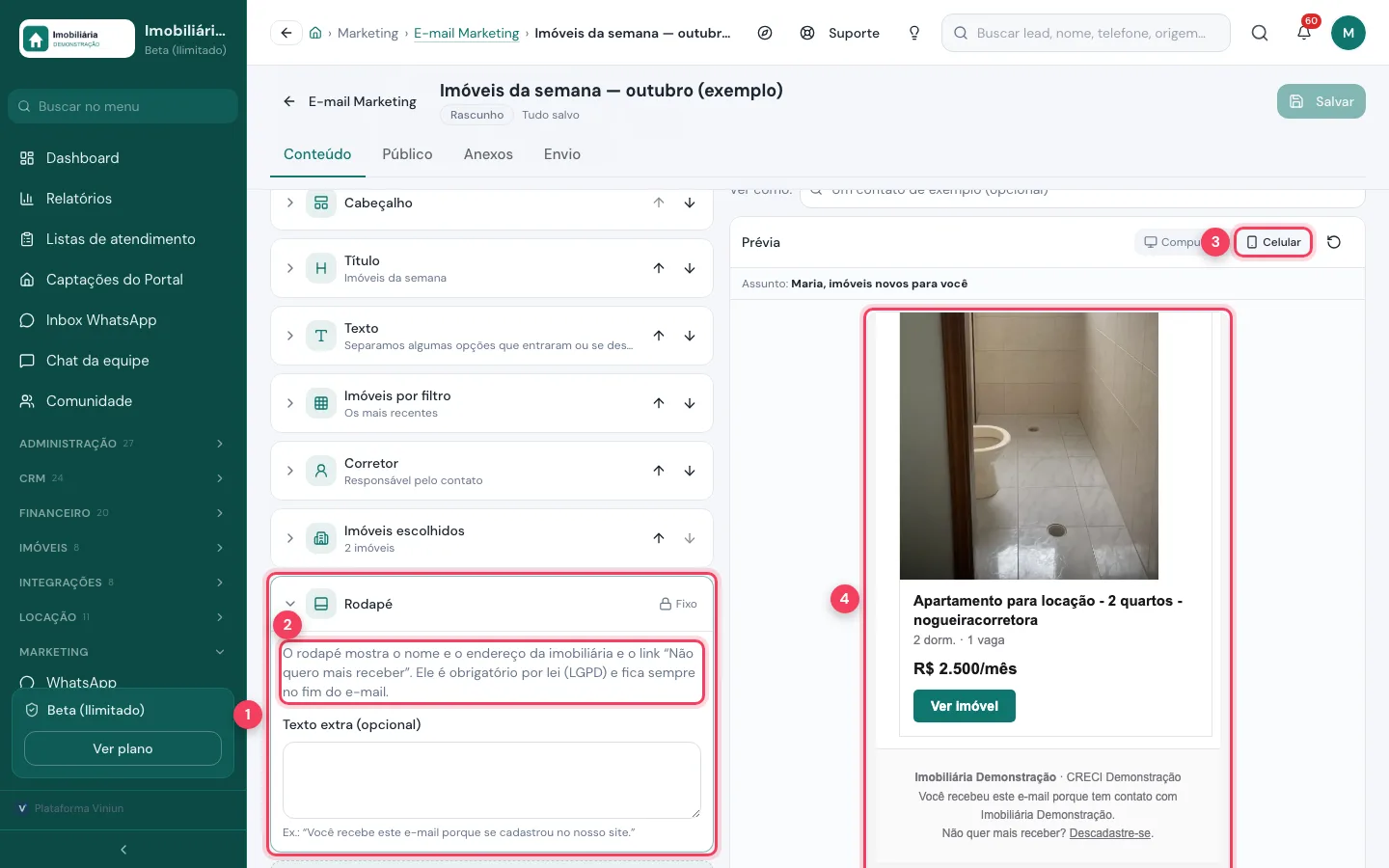1389x868 pixels.
Task: Open the Anexos tab
Action: (488, 154)
